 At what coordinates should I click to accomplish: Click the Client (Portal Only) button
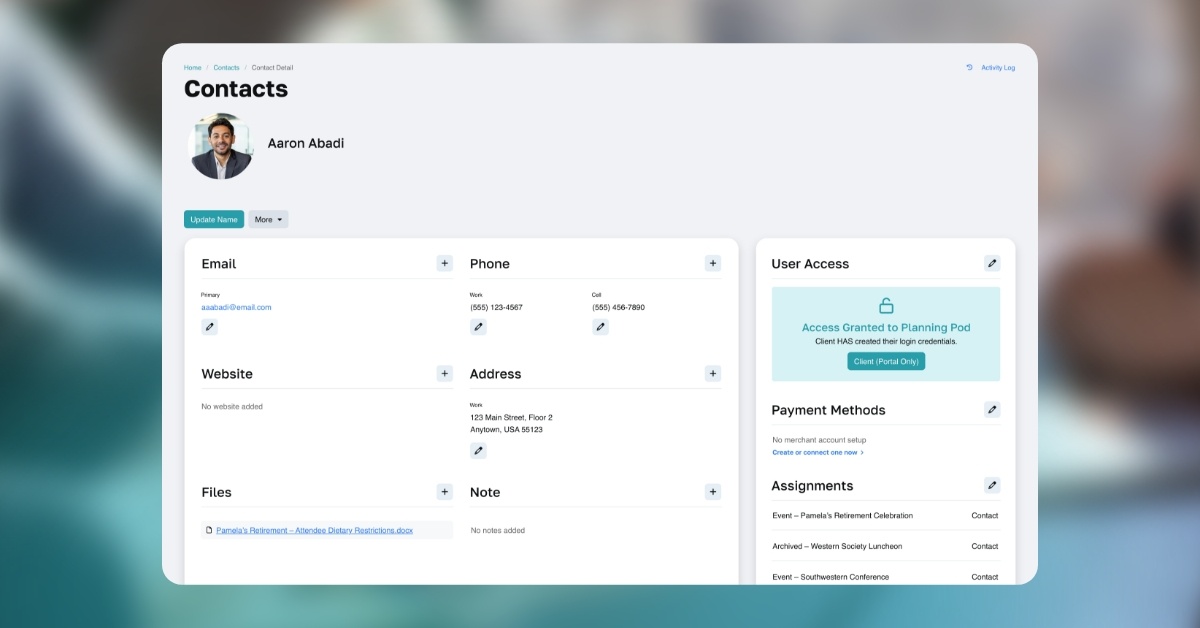tap(886, 361)
